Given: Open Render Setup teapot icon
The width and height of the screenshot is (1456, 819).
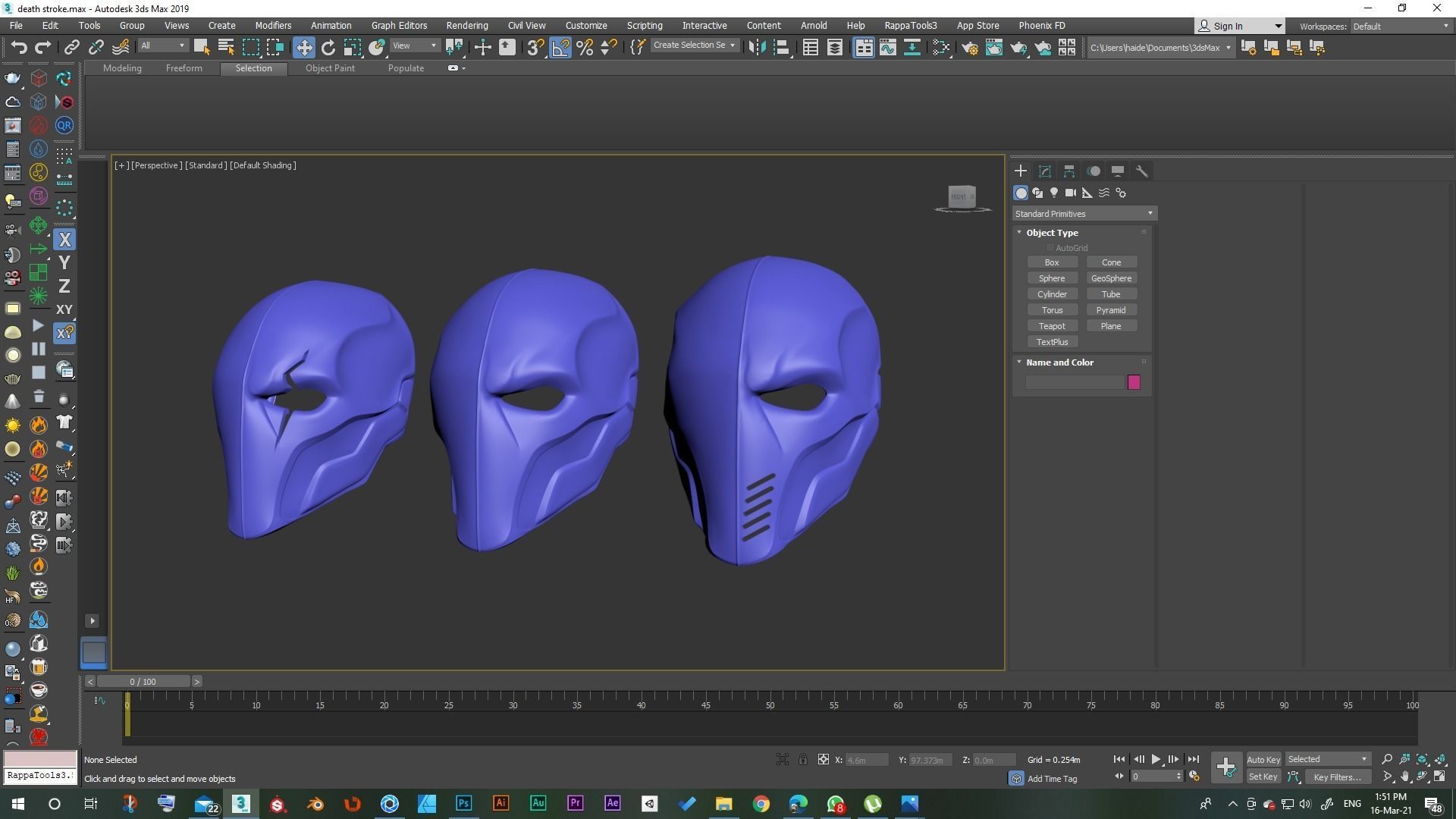Looking at the screenshot, I should tap(970, 47).
